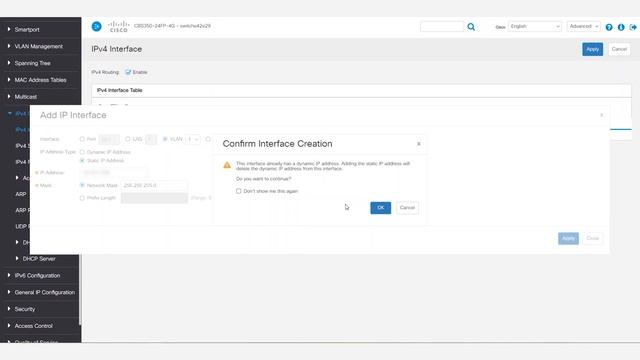Screen dimensions: 640x360
Task: Select Dynamic IP Address radio button
Action: pos(82,152)
